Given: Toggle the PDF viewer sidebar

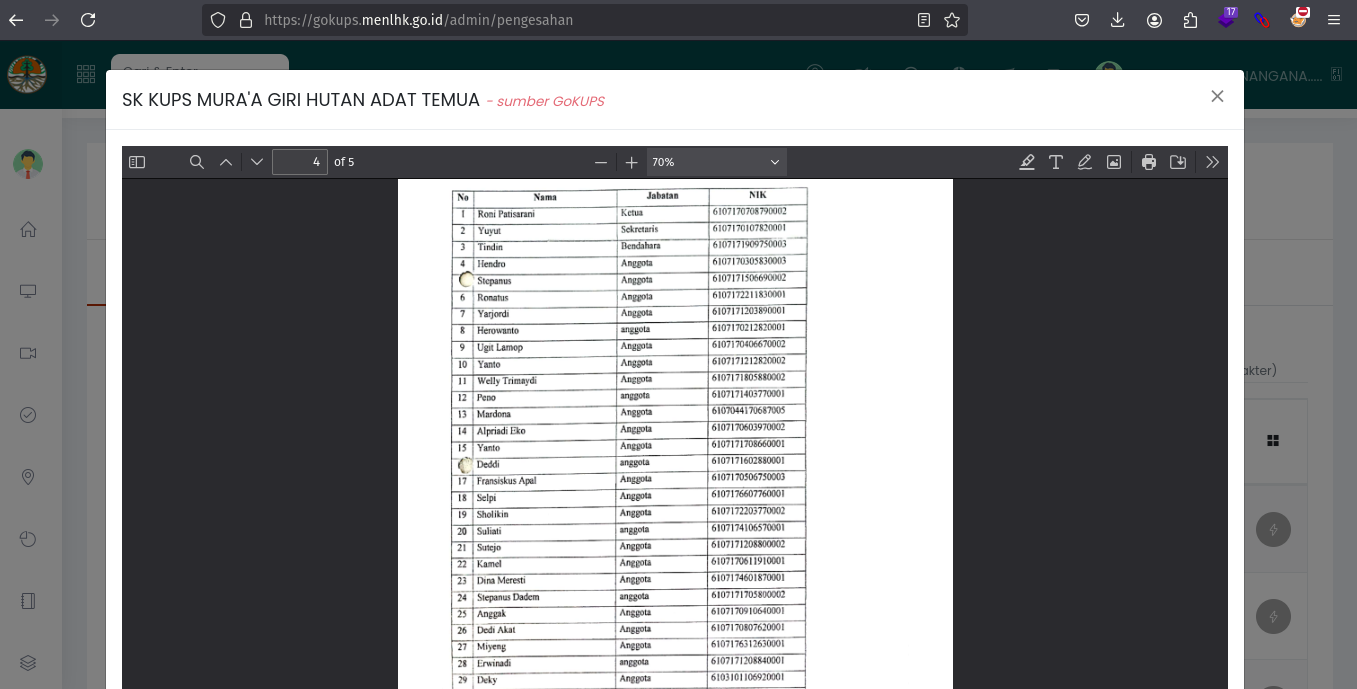Looking at the screenshot, I should [138, 162].
